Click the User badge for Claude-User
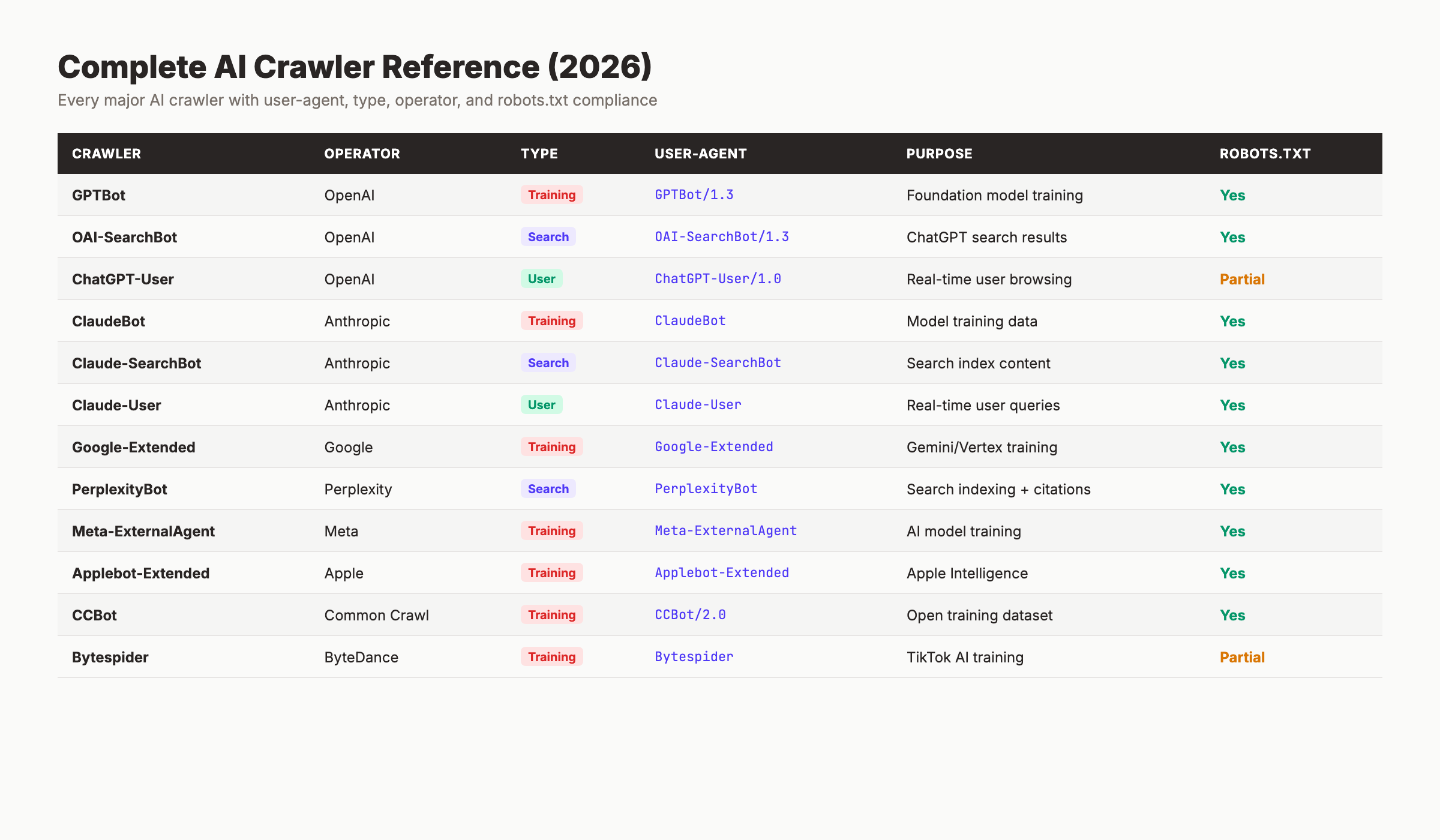 click(541, 404)
